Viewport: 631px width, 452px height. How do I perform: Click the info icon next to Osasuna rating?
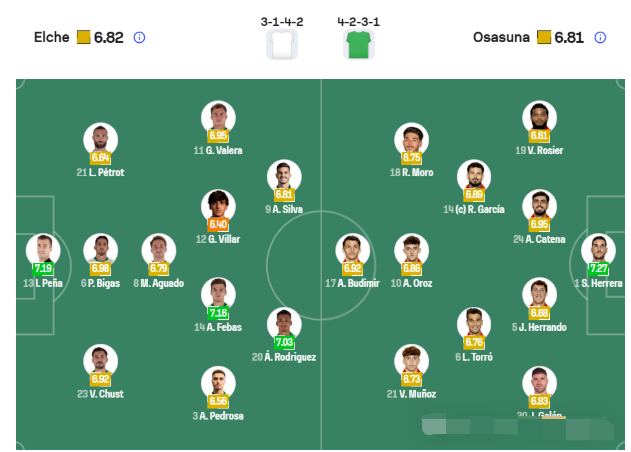(x=600, y=38)
